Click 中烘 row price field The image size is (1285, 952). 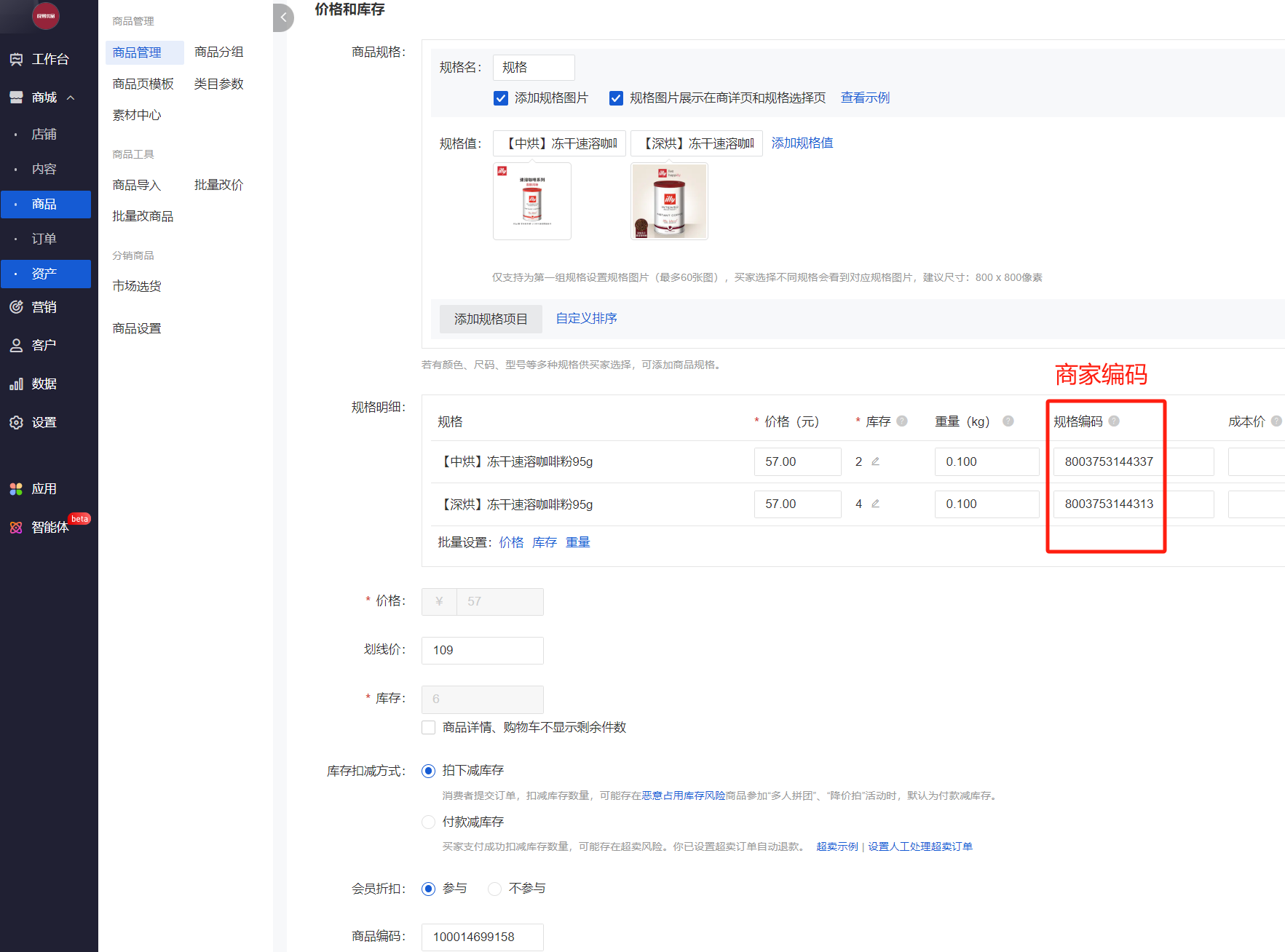click(798, 462)
